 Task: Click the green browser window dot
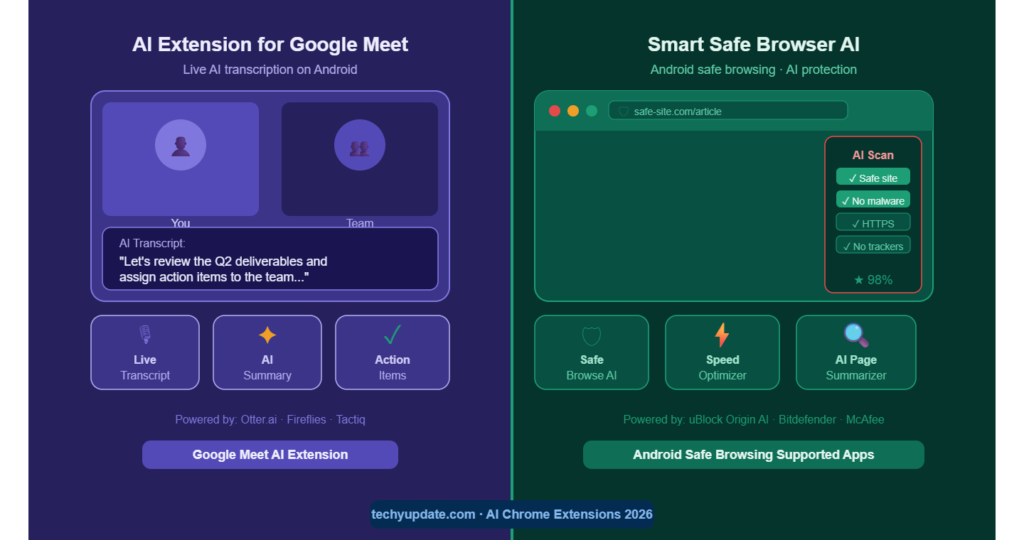[592, 111]
